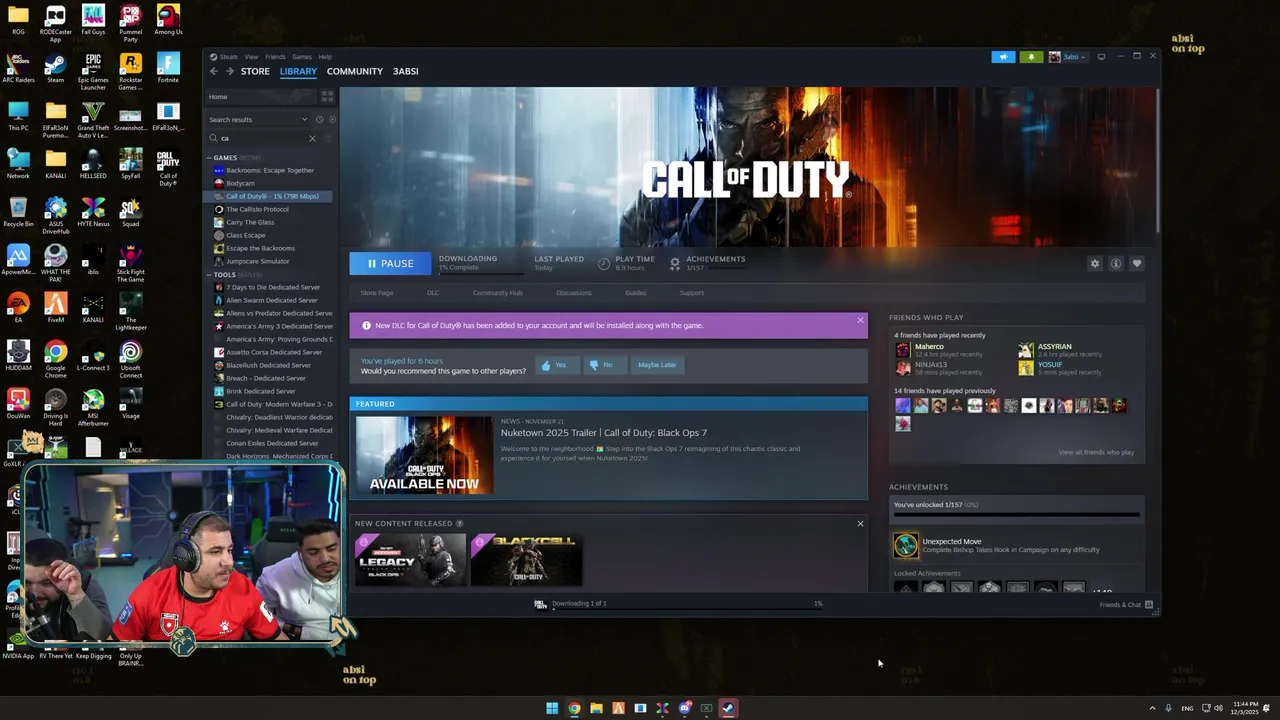Go forward with the Steam forward arrow

(x=229, y=71)
